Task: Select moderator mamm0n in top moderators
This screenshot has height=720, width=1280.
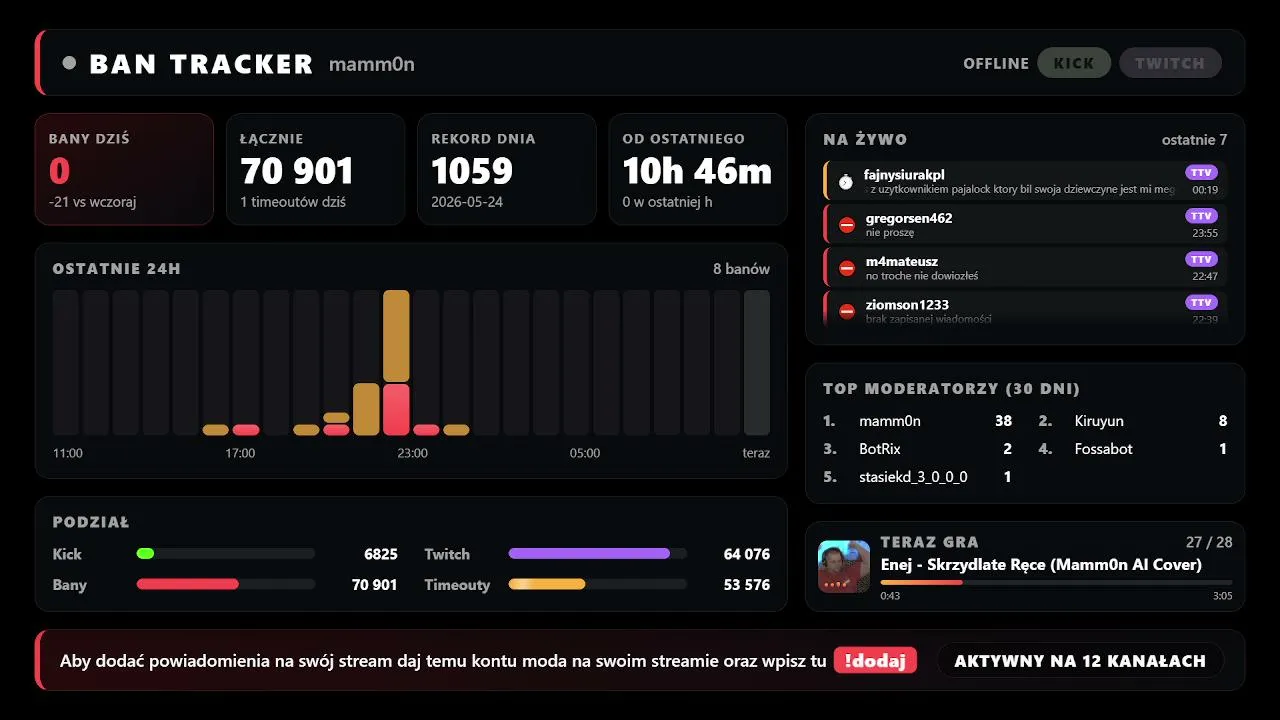Action: (x=890, y=421)
